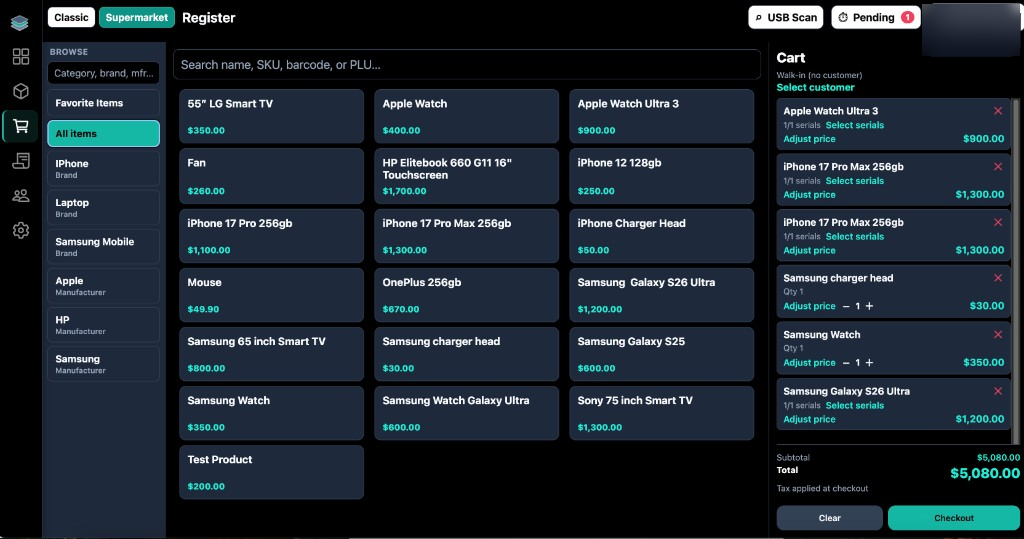Open the receipts icon in sidebar
The width and height of the screenshot is (1024, 539).
point(21,161)
